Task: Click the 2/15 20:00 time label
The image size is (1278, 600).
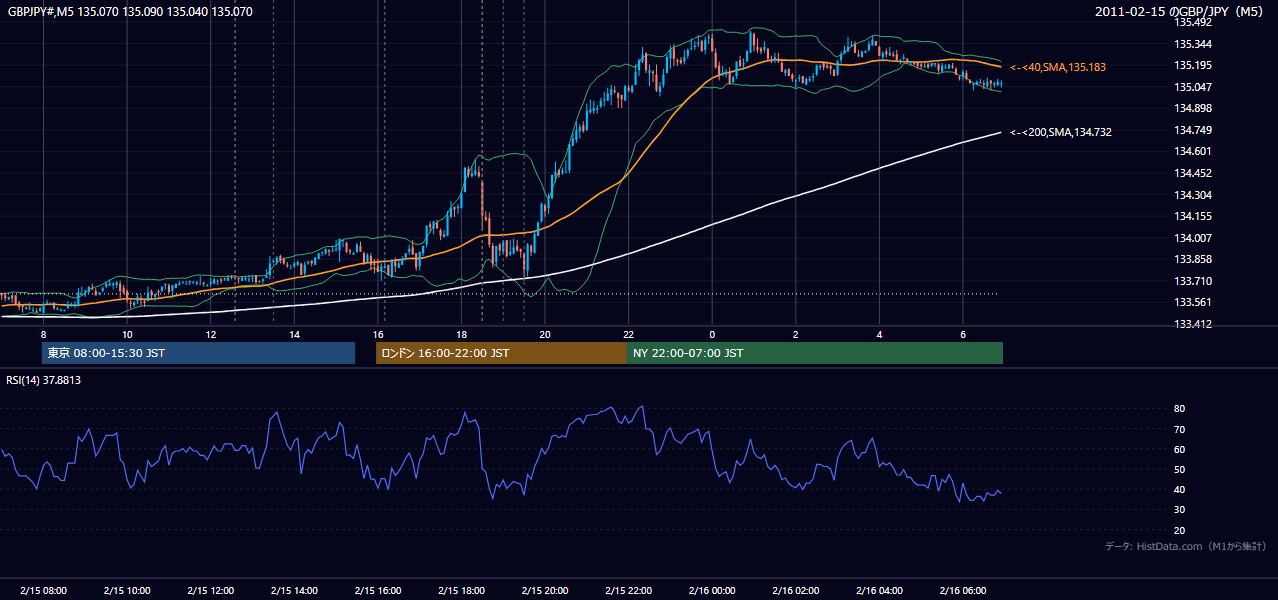Action: click(x=545, y=590)
